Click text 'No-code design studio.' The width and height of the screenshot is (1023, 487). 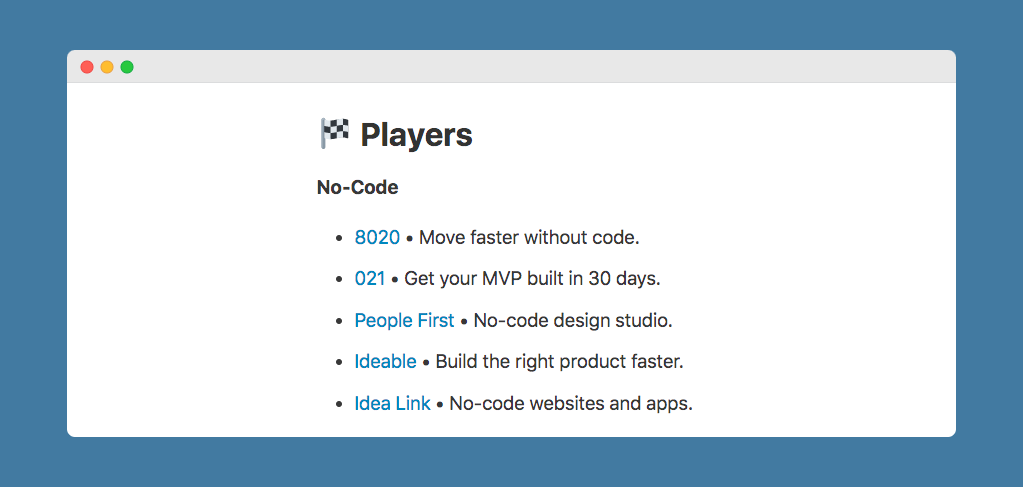pos(573,321)
